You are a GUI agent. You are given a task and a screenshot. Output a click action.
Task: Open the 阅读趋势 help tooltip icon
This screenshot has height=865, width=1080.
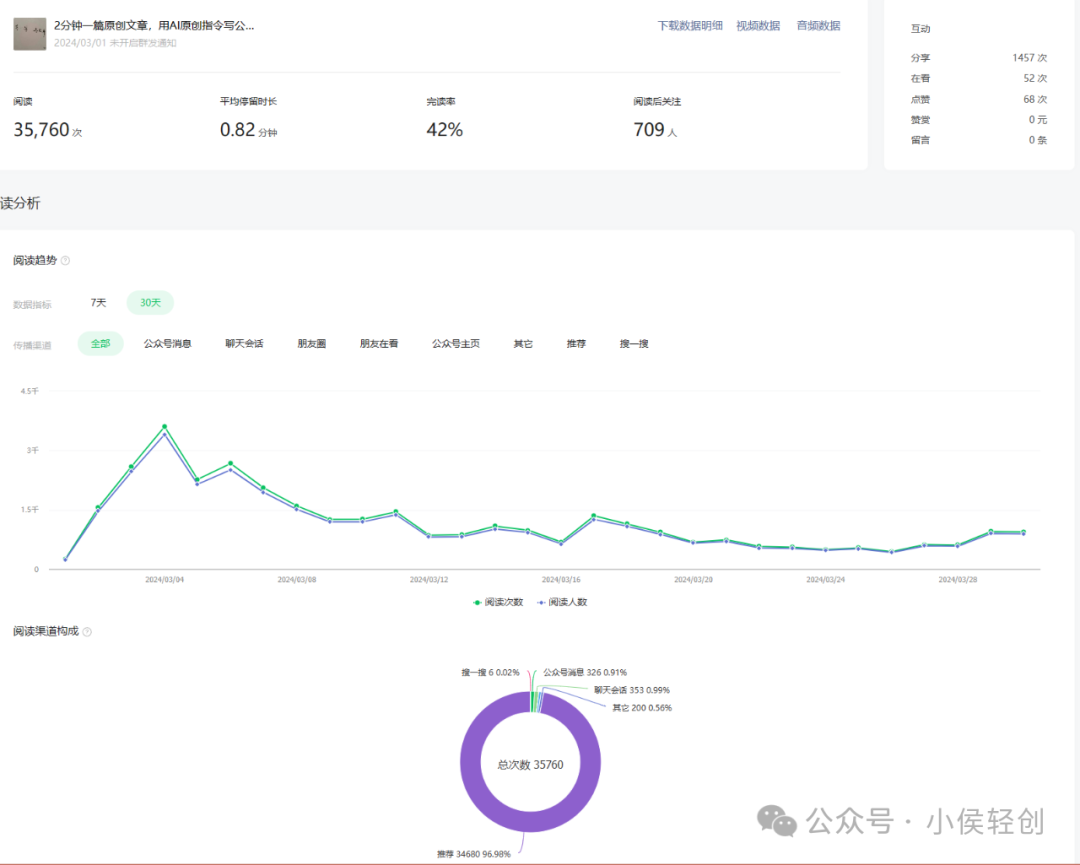pos(64,260)
